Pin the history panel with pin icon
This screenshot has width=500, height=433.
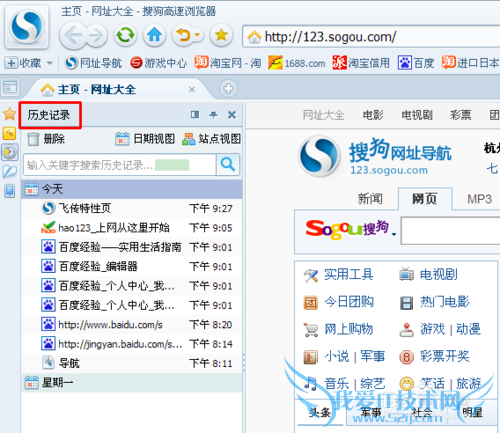click(x=213, y=115)
